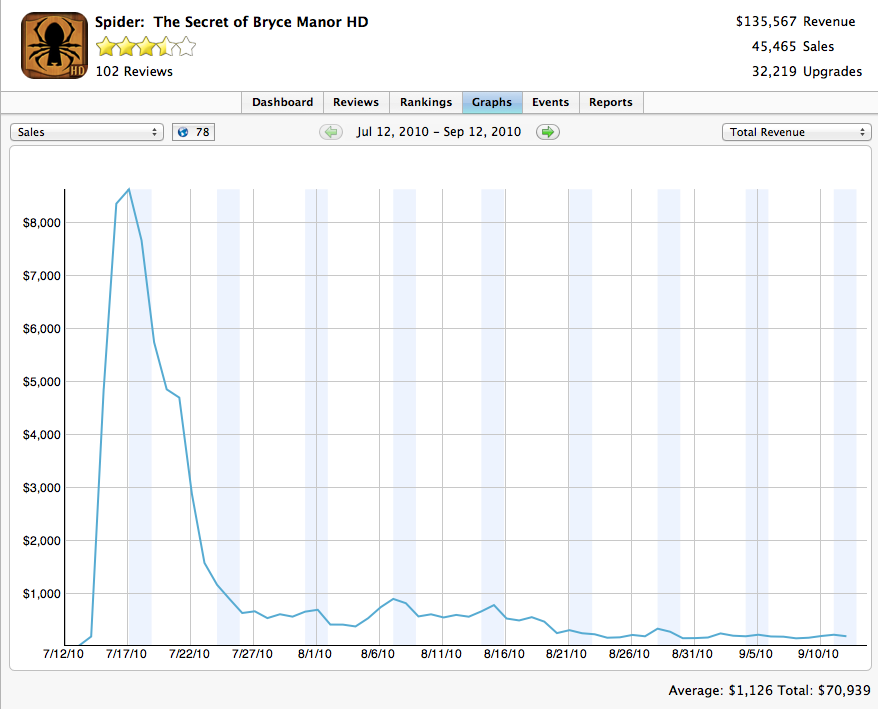Click the Total: $70,939 summary text
Viewport: 878px width, 709px height.
click(x=824, y=691)
